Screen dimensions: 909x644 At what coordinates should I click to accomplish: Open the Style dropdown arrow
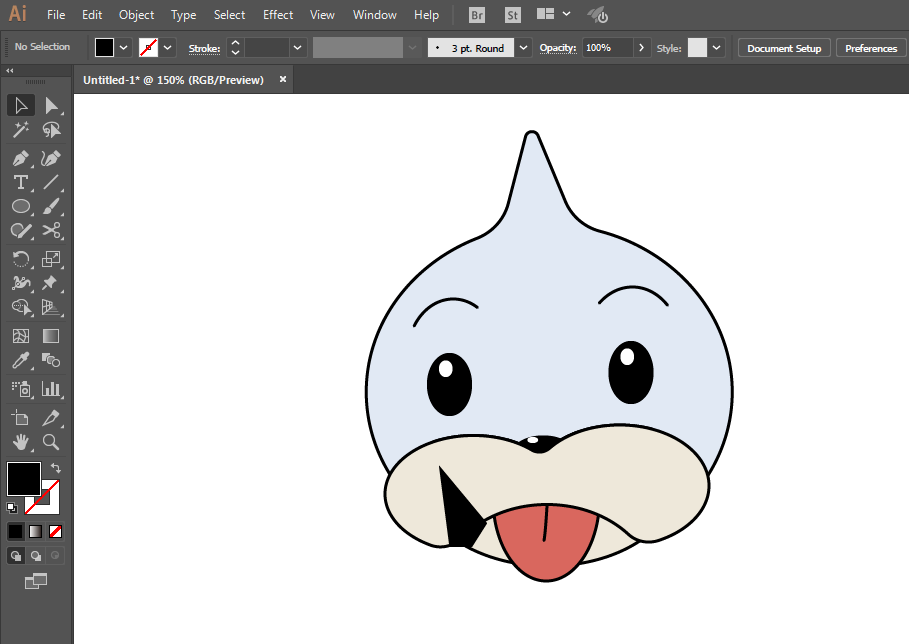click(717, 48)
